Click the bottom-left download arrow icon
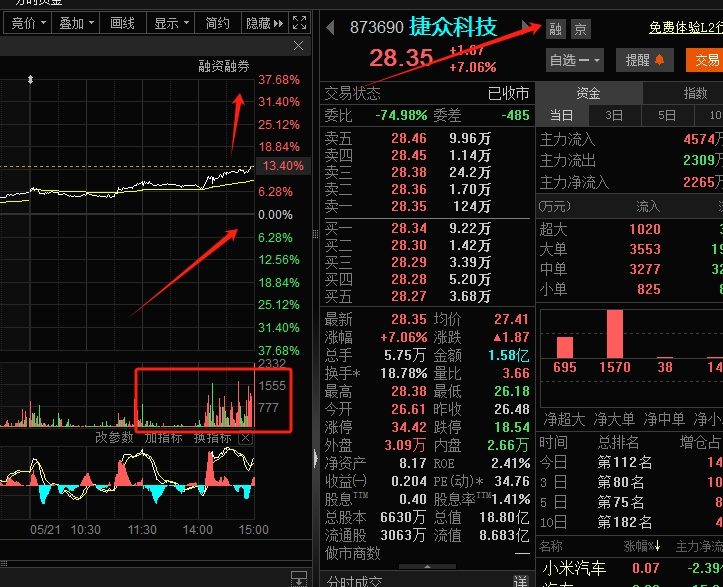Screen dimensions: 723x587 299,578
